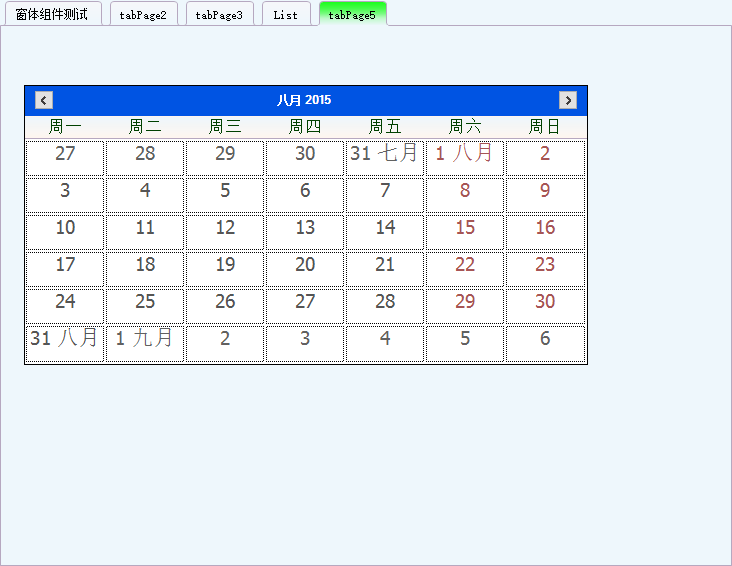Select Saturday date 15
The height and width of the screenshot is (566, 732).
click(x=465, y=232)
